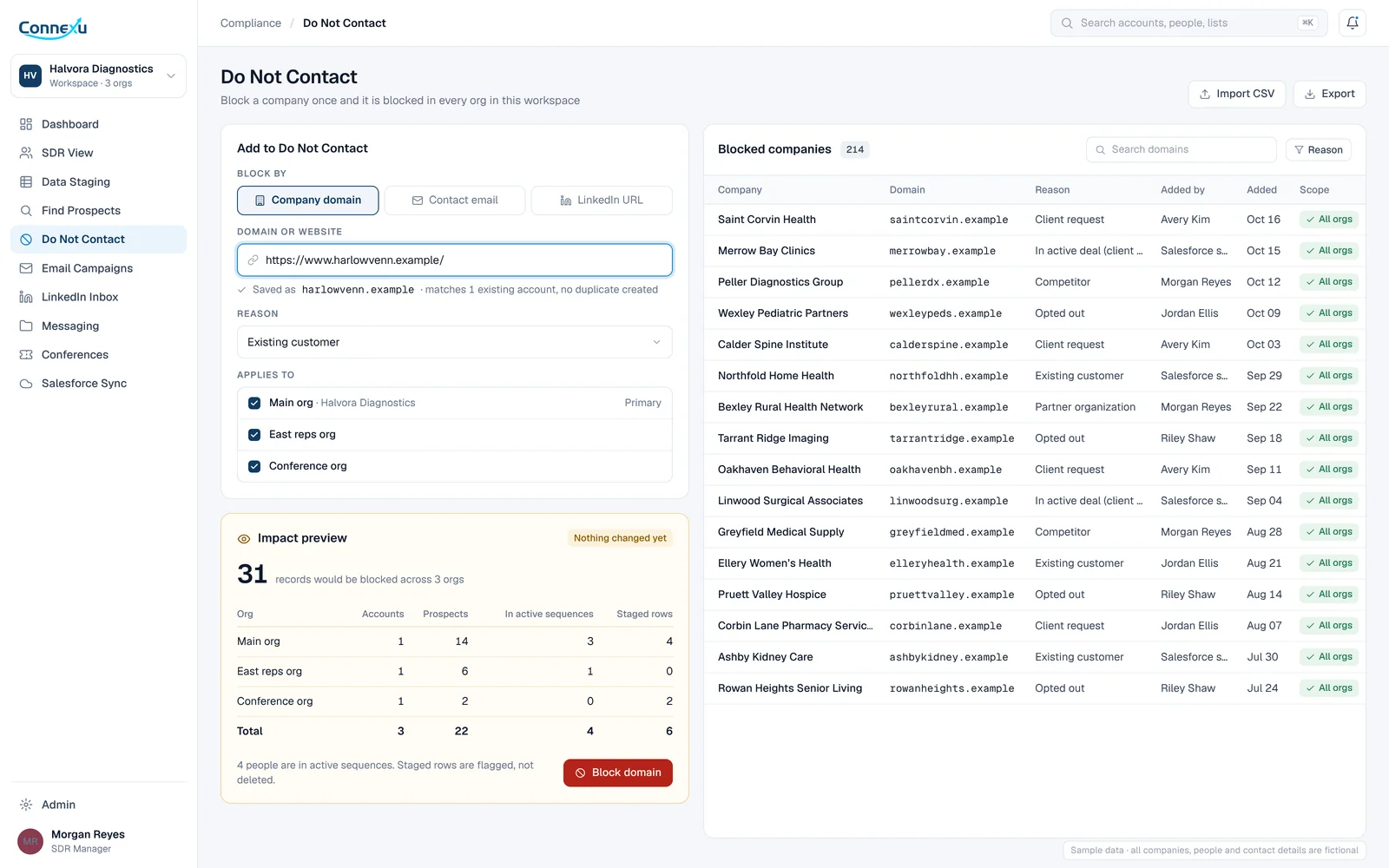This screenshot has height=868, width=1389.
Task: Uncheck the Conference org checkbox
Action: tap(254, 466)
